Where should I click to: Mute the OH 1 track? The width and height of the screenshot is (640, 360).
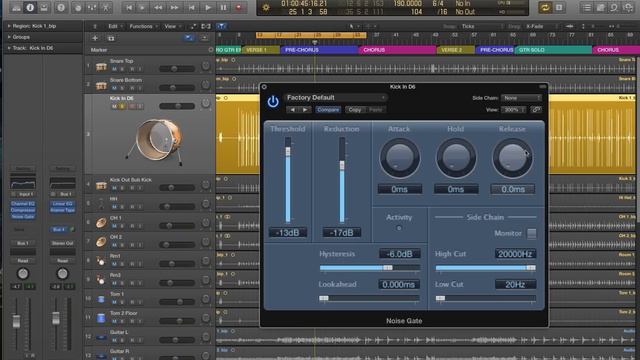(114, 226)
